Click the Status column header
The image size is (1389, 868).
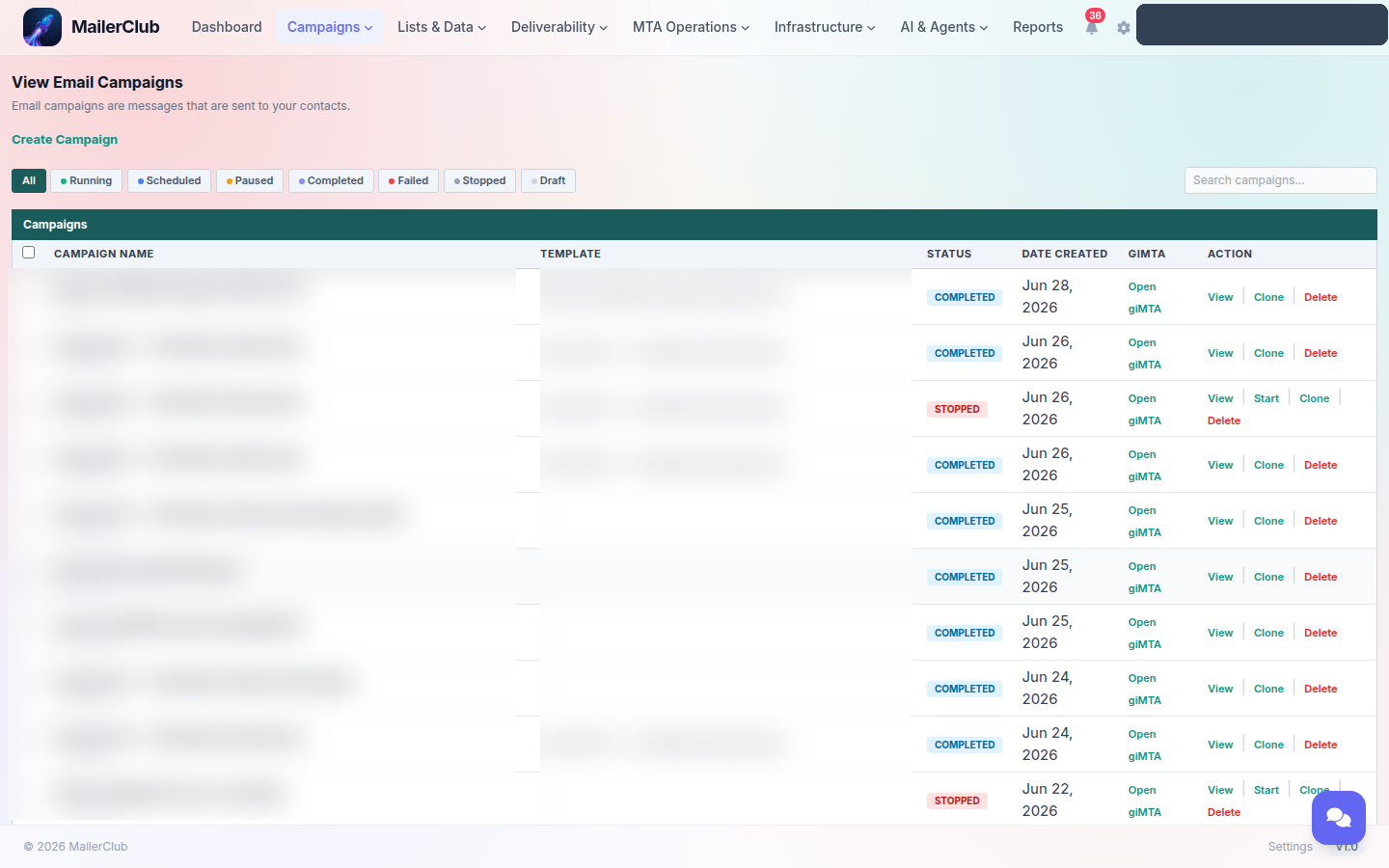point(949,254)
